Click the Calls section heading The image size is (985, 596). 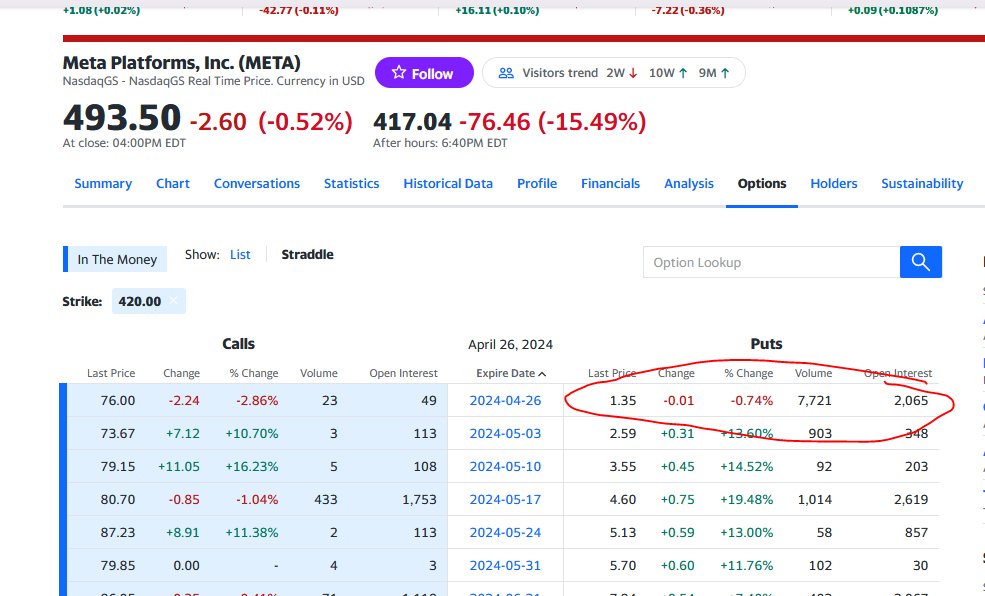(238, 344)
